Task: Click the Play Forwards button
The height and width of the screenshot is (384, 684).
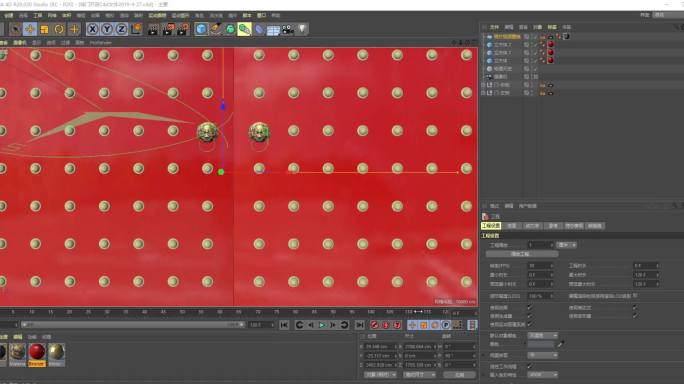Action: tap(322, 325)
